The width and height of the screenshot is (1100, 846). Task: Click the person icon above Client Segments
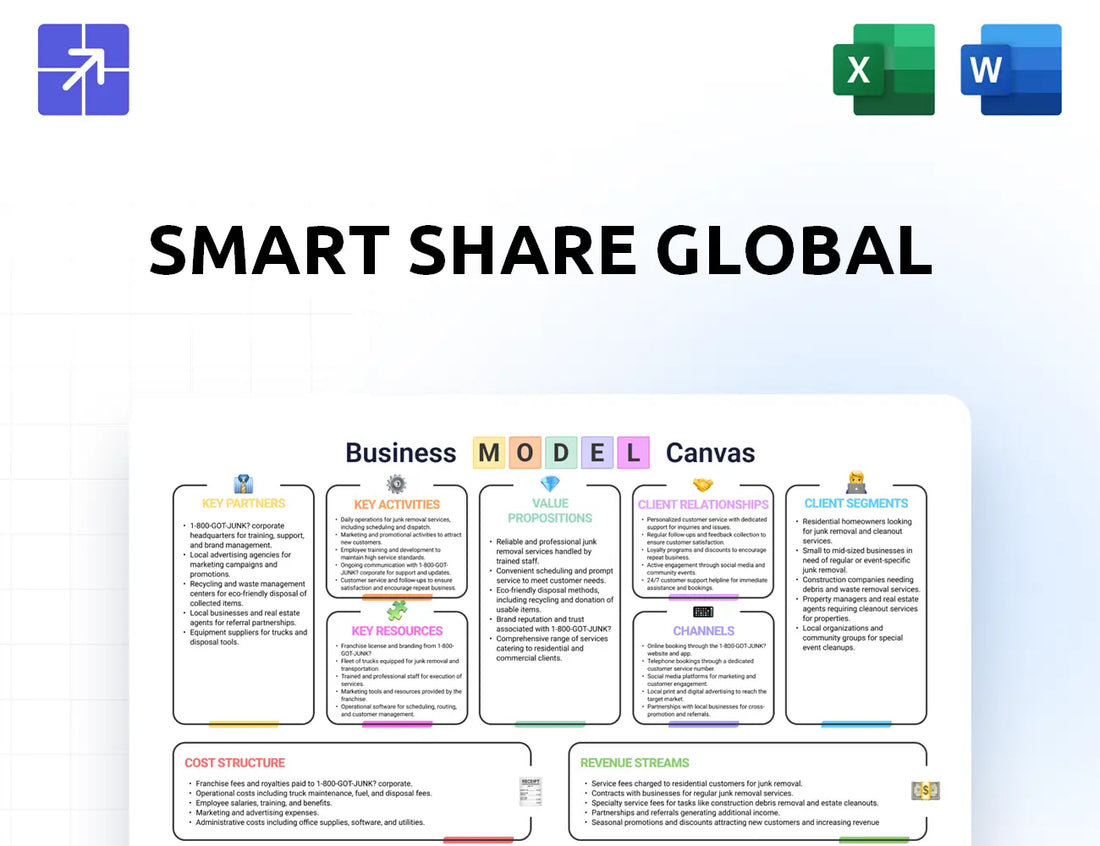(x=857, y=483)
